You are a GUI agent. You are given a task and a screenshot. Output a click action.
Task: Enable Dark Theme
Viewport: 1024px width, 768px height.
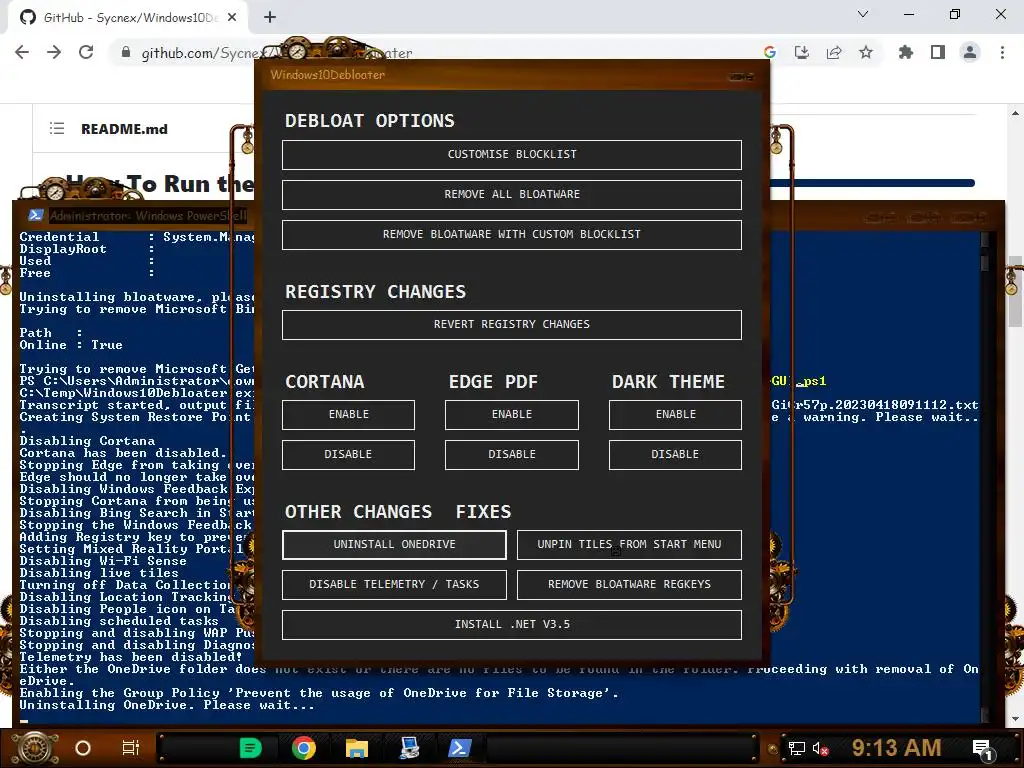coord(675,415)
